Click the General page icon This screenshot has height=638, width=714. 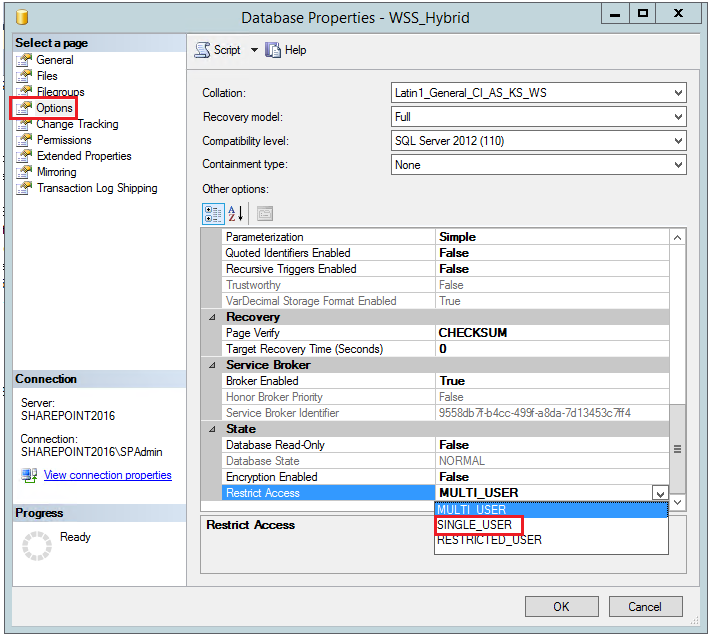pyautogui.click(x=24, y=60)
